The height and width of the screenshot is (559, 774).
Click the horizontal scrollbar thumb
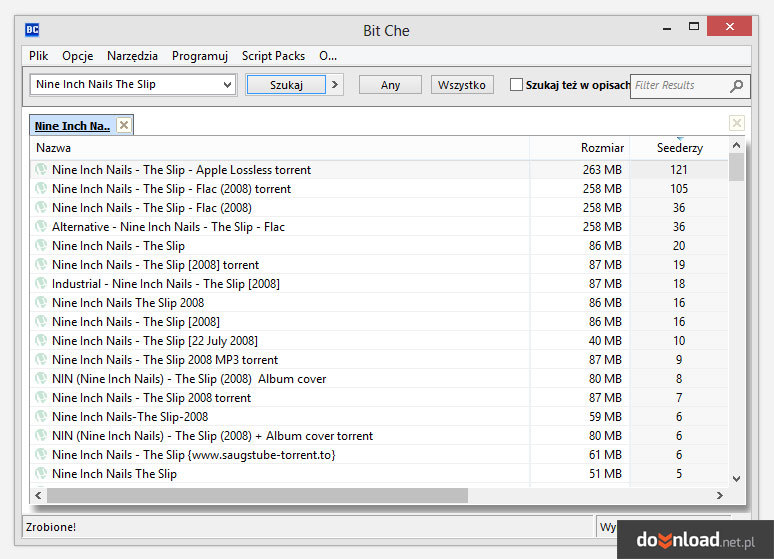257,495
